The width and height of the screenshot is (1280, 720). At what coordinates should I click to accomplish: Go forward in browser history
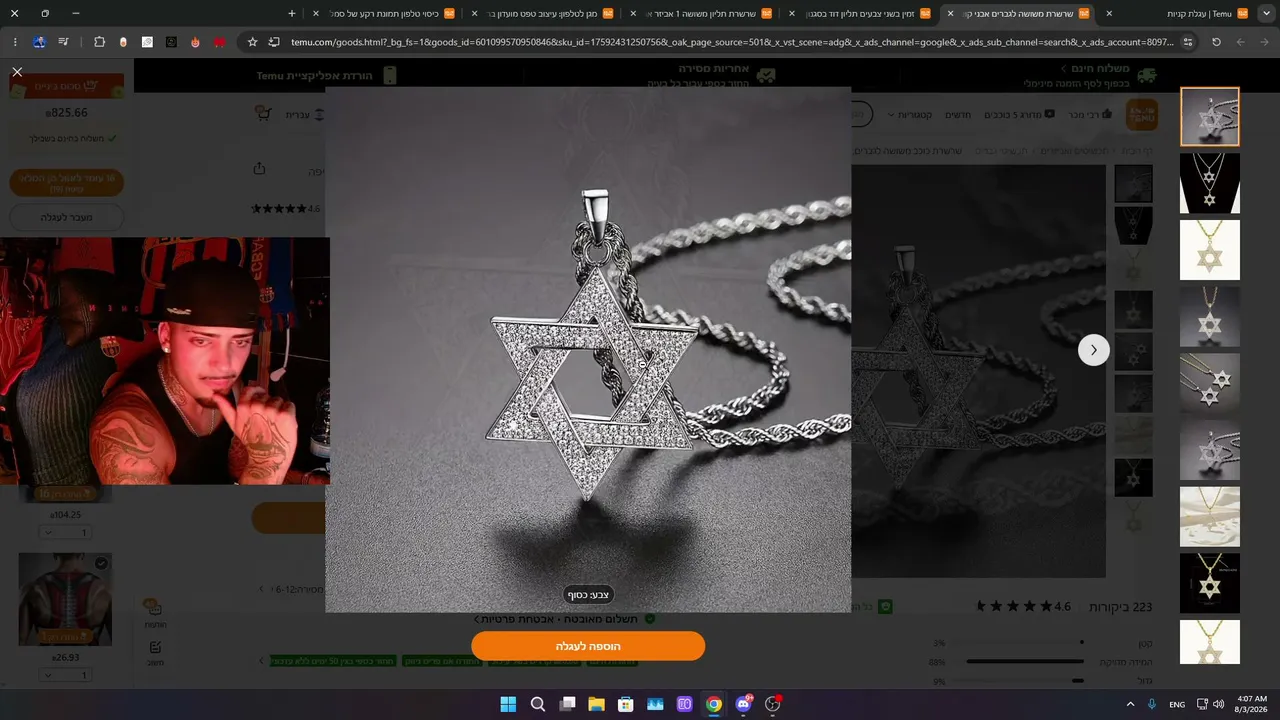click(1241, 42)
